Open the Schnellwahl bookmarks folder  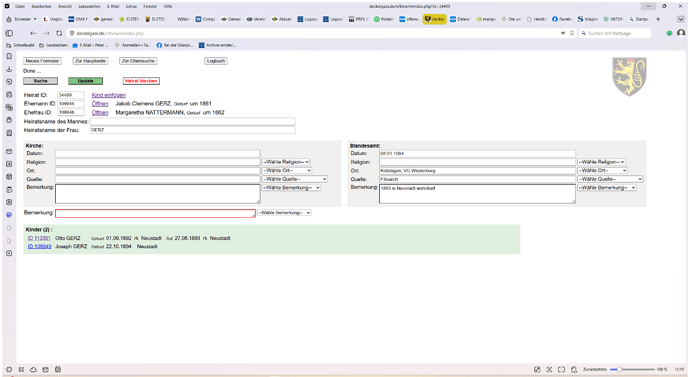click(20, 45)
